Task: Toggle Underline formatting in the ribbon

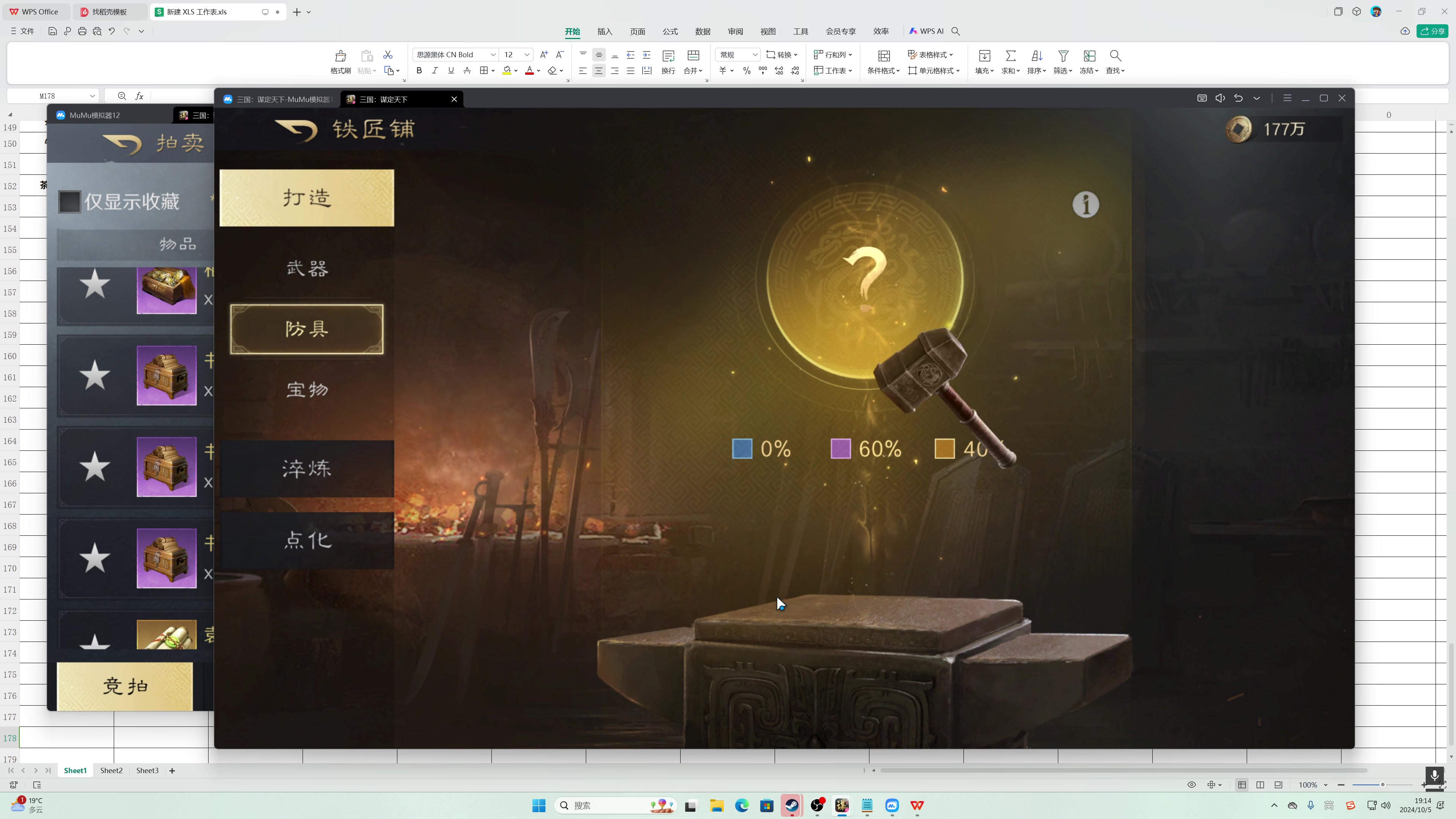Action: pos(450,71)
